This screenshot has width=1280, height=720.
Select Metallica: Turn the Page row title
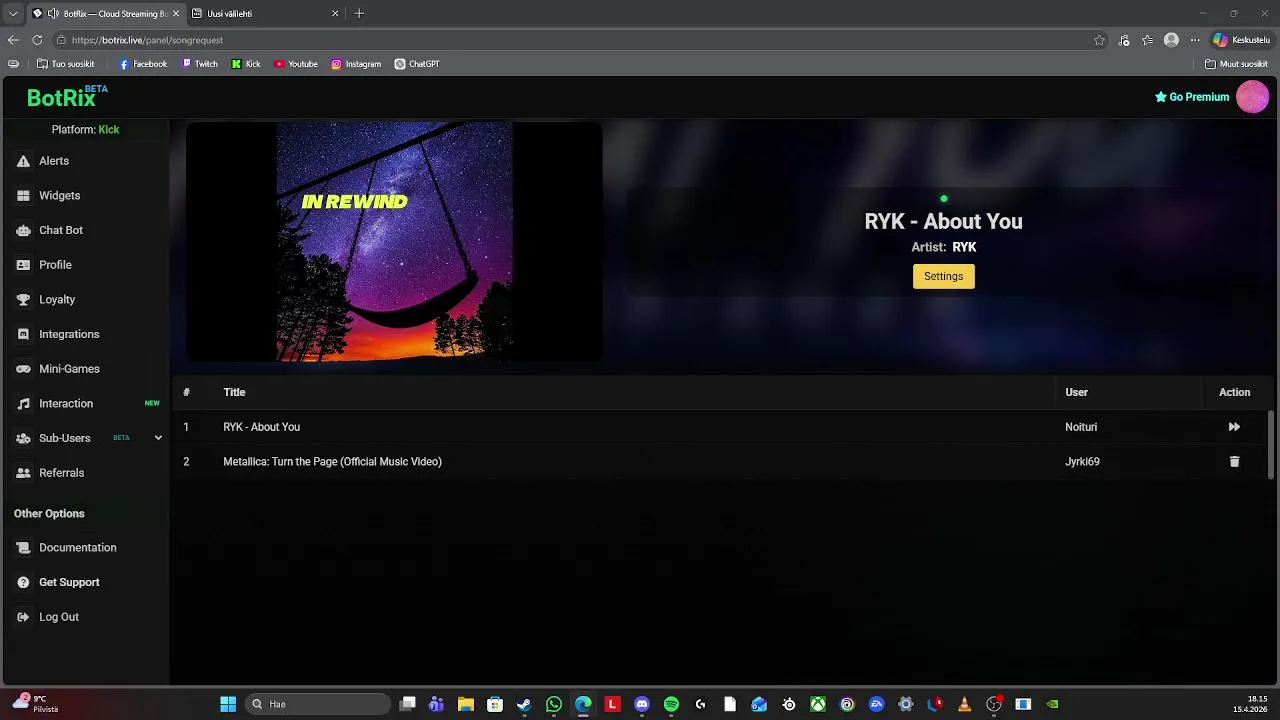pyautogui.click(x=332, y=462)
